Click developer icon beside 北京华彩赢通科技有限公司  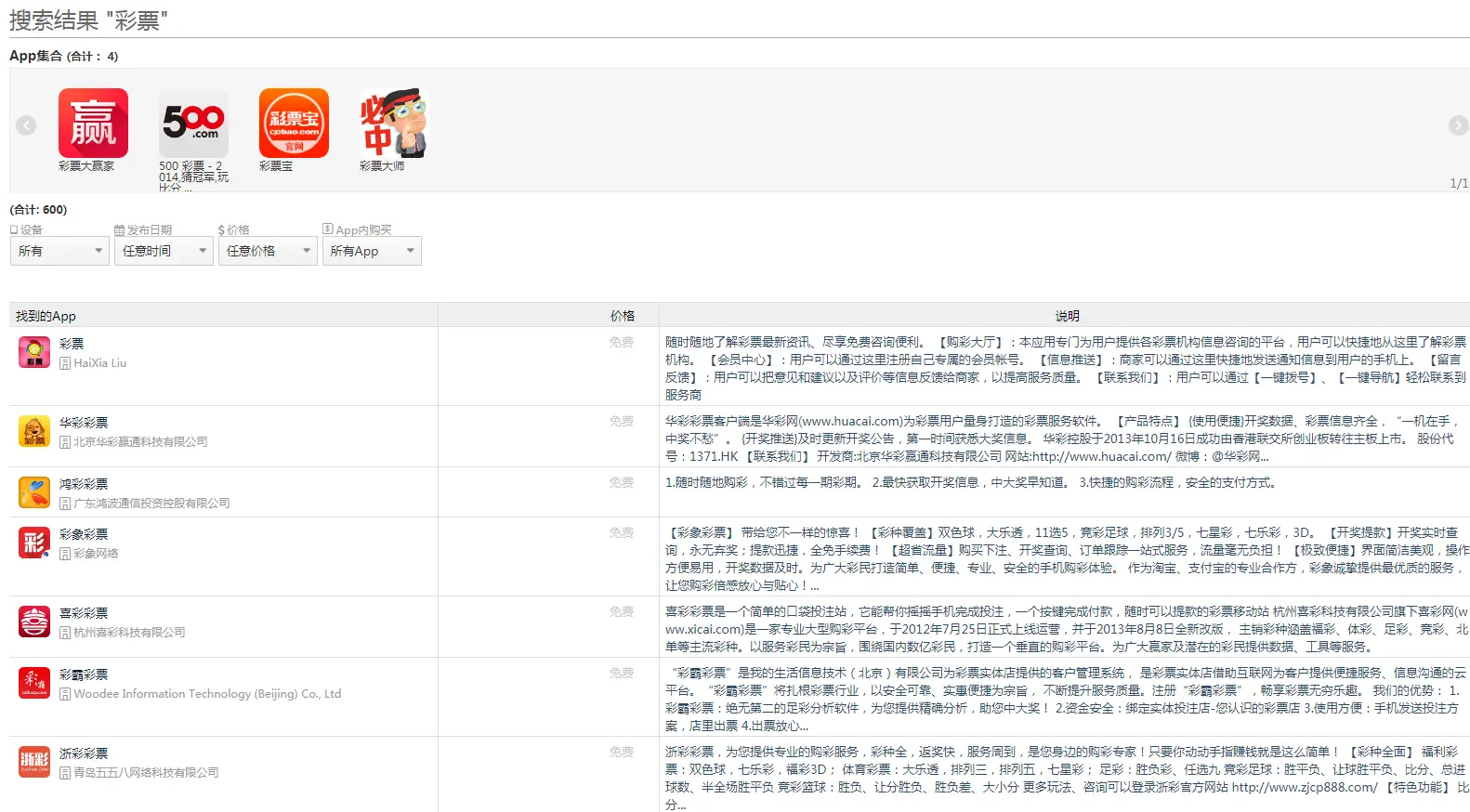point(65,442)
